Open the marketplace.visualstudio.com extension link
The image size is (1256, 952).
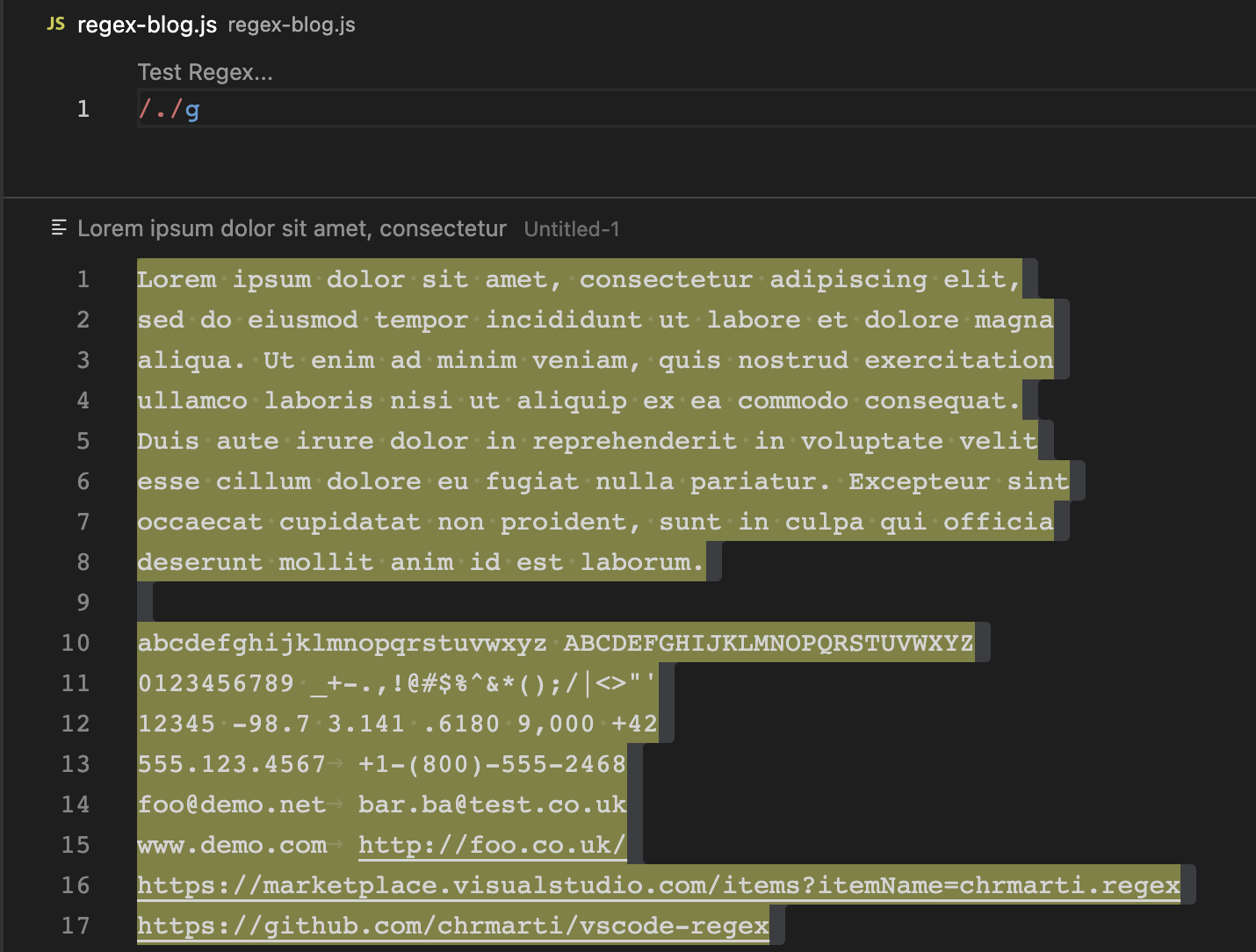657,885
